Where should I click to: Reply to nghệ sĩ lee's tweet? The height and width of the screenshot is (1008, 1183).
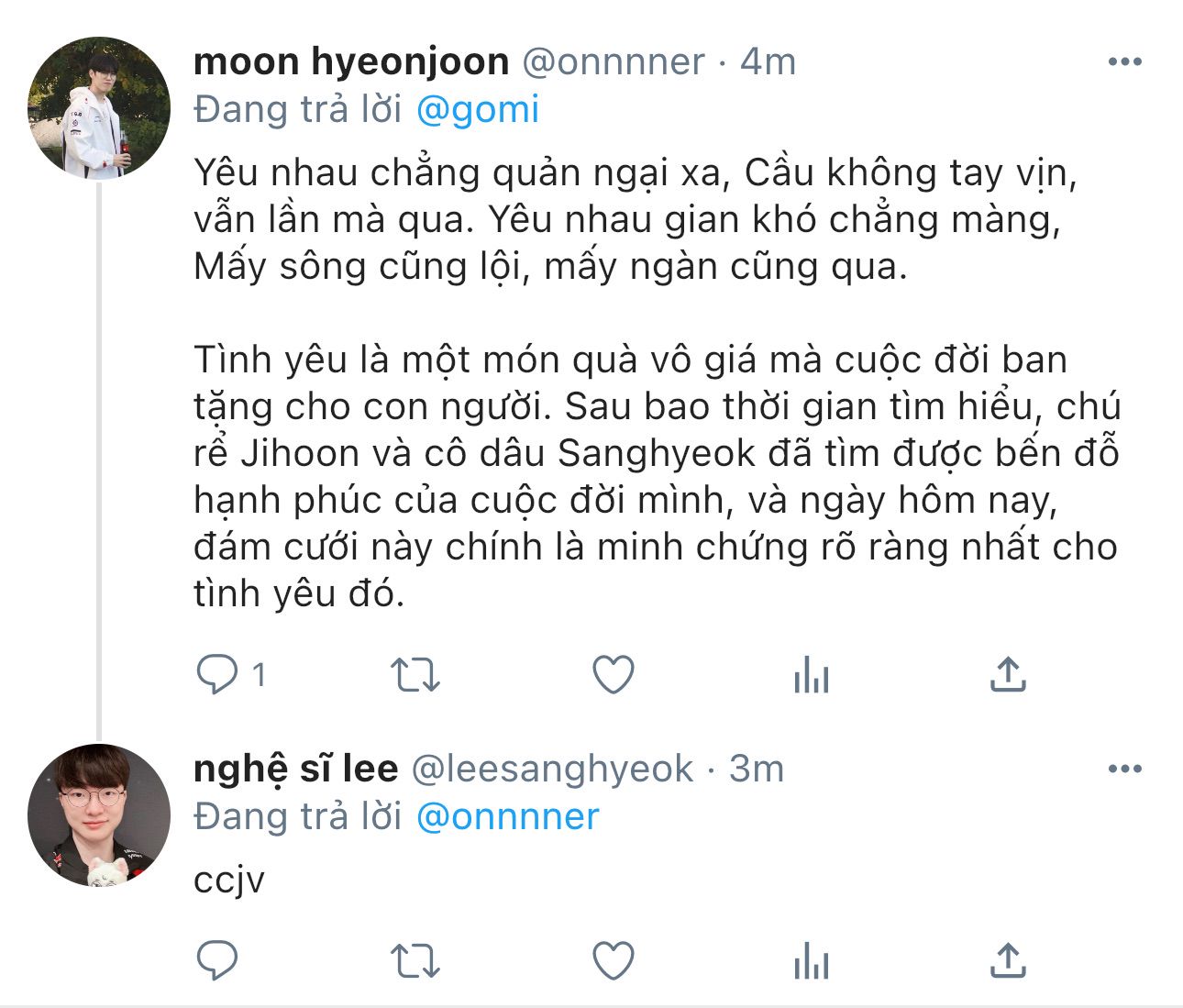tap(217, 961)
